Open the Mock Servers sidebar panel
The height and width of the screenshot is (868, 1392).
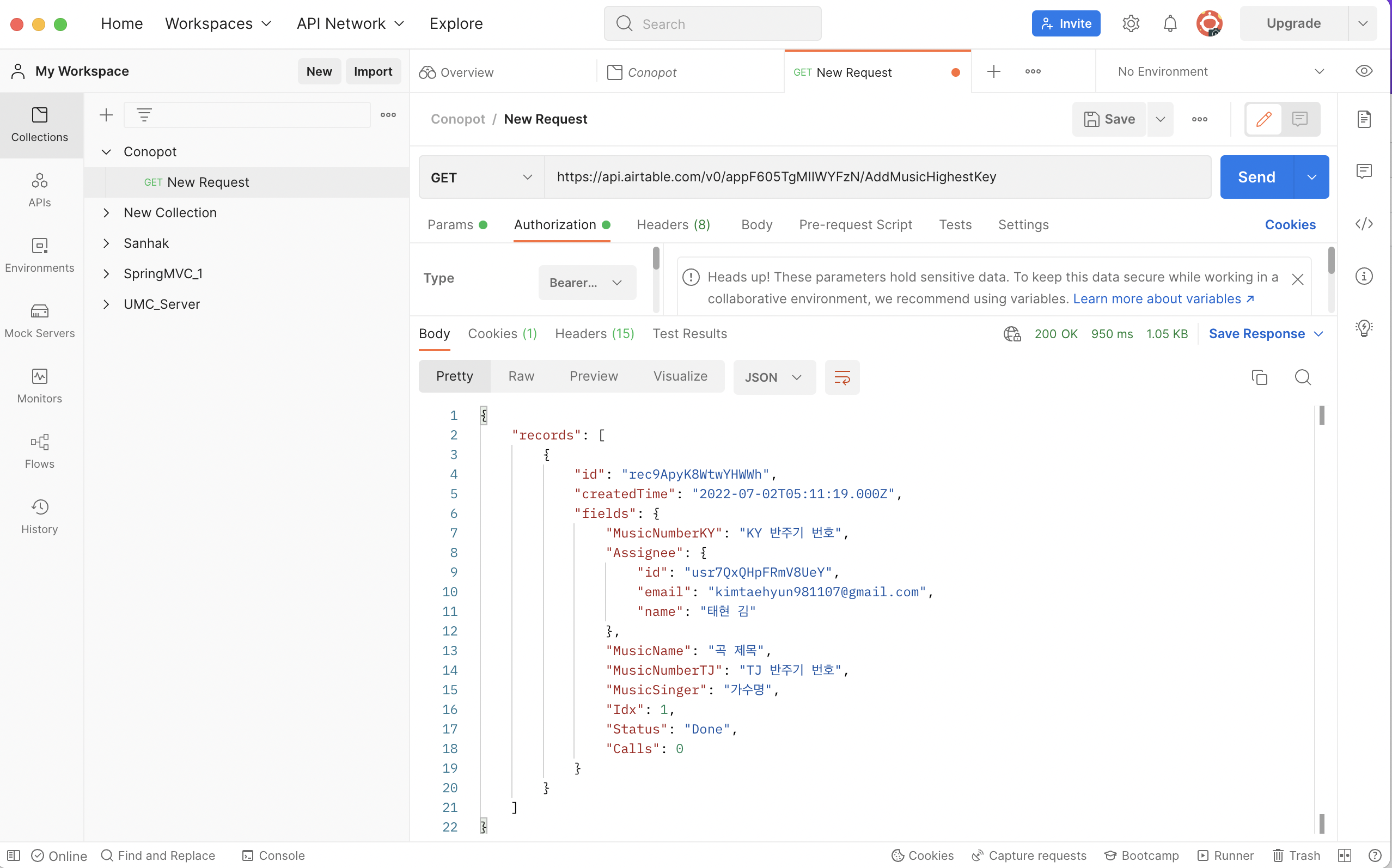(x=40, y=321)
